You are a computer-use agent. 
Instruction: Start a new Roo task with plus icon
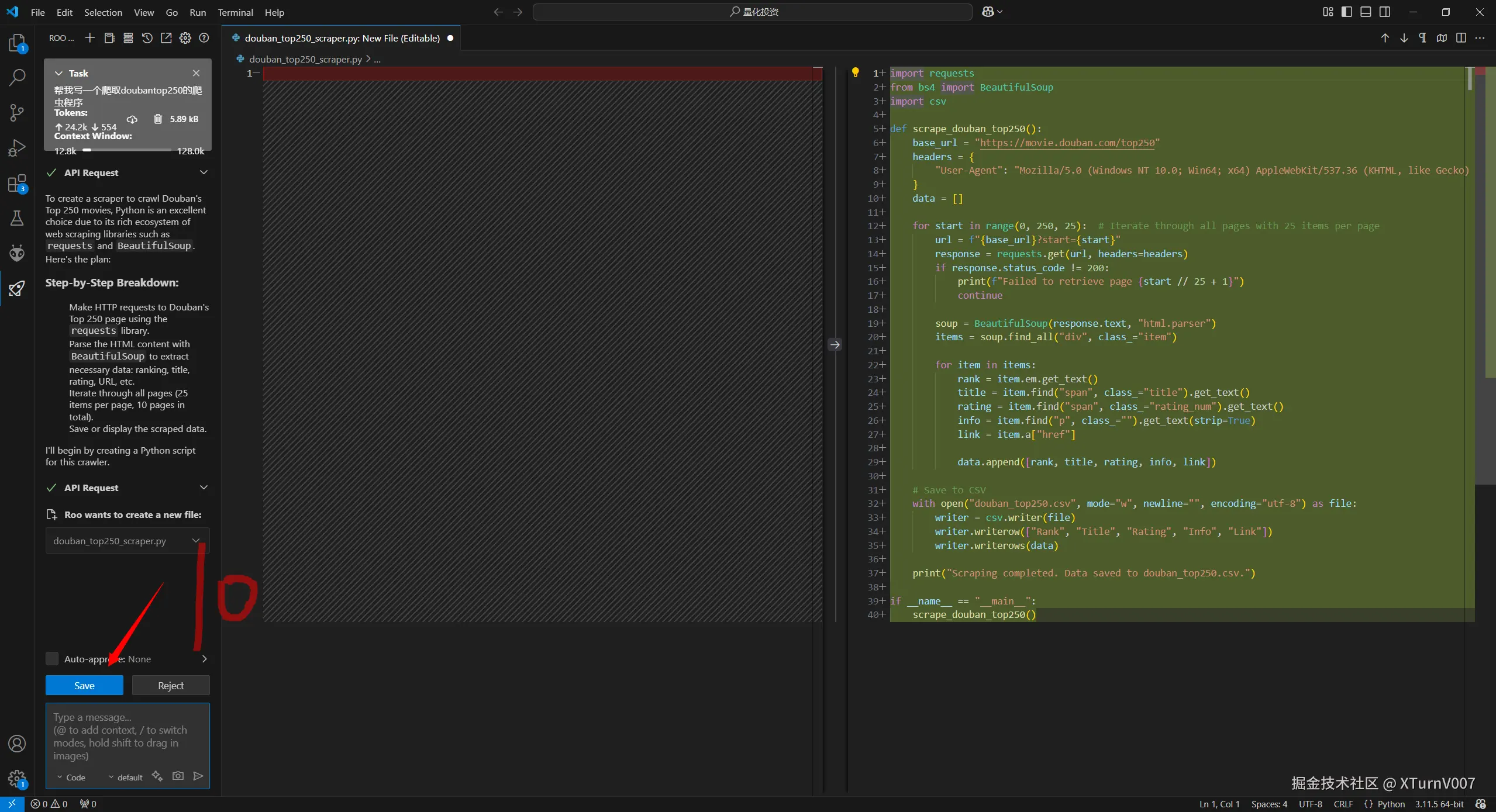[89, 38]
